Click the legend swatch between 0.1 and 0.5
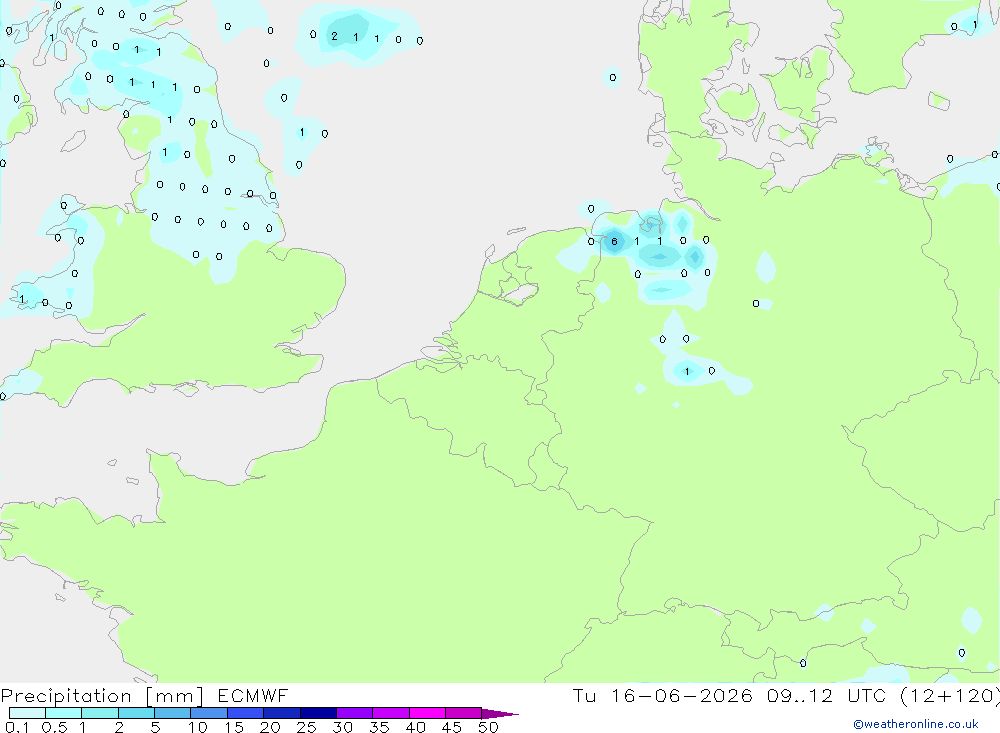Image resolution: width=1000 pixels, height=733 pixels. click(x=27, y=713)
